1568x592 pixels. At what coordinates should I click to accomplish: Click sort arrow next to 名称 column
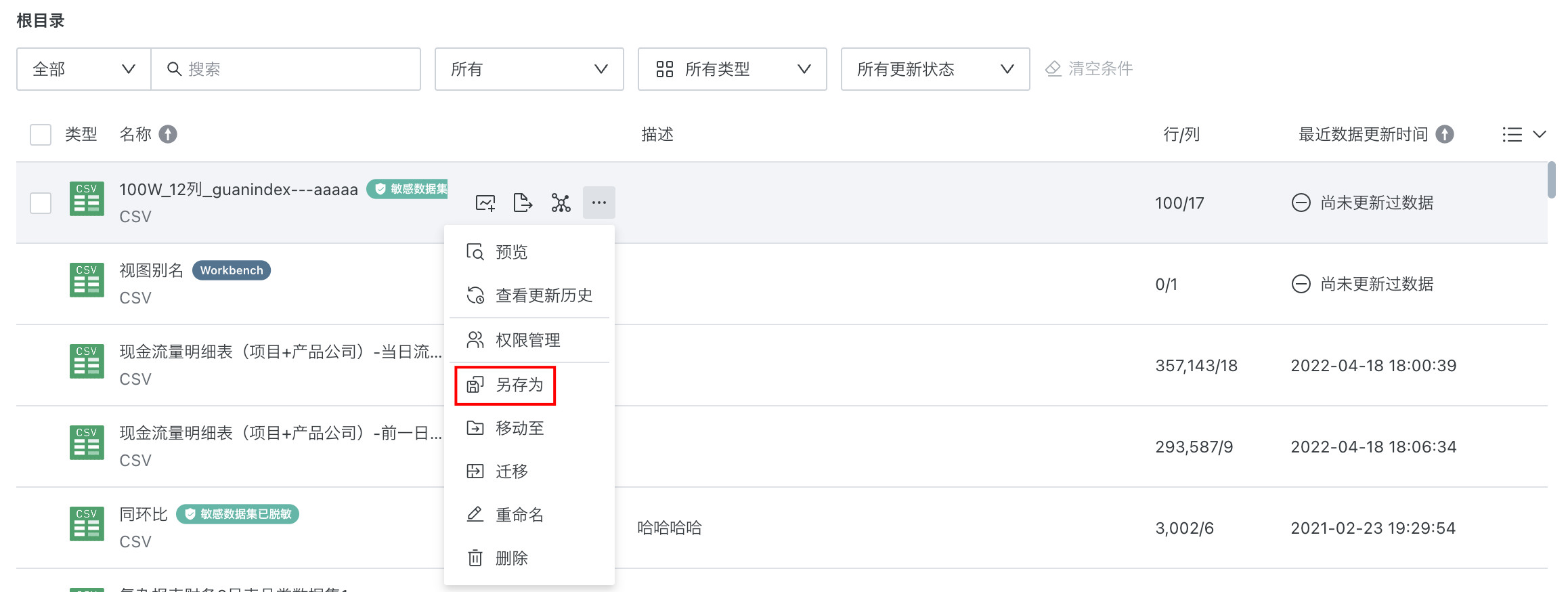point(168,134)
